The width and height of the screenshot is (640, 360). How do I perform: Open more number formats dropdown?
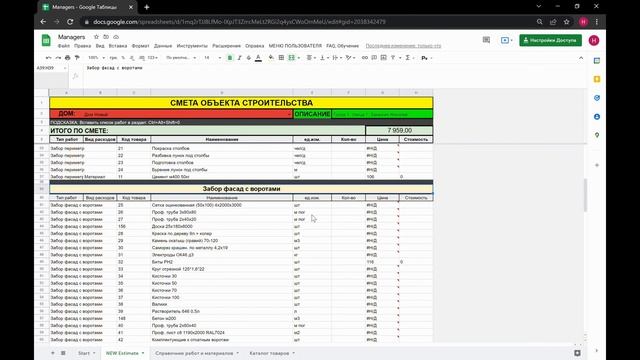pos(153,58)
